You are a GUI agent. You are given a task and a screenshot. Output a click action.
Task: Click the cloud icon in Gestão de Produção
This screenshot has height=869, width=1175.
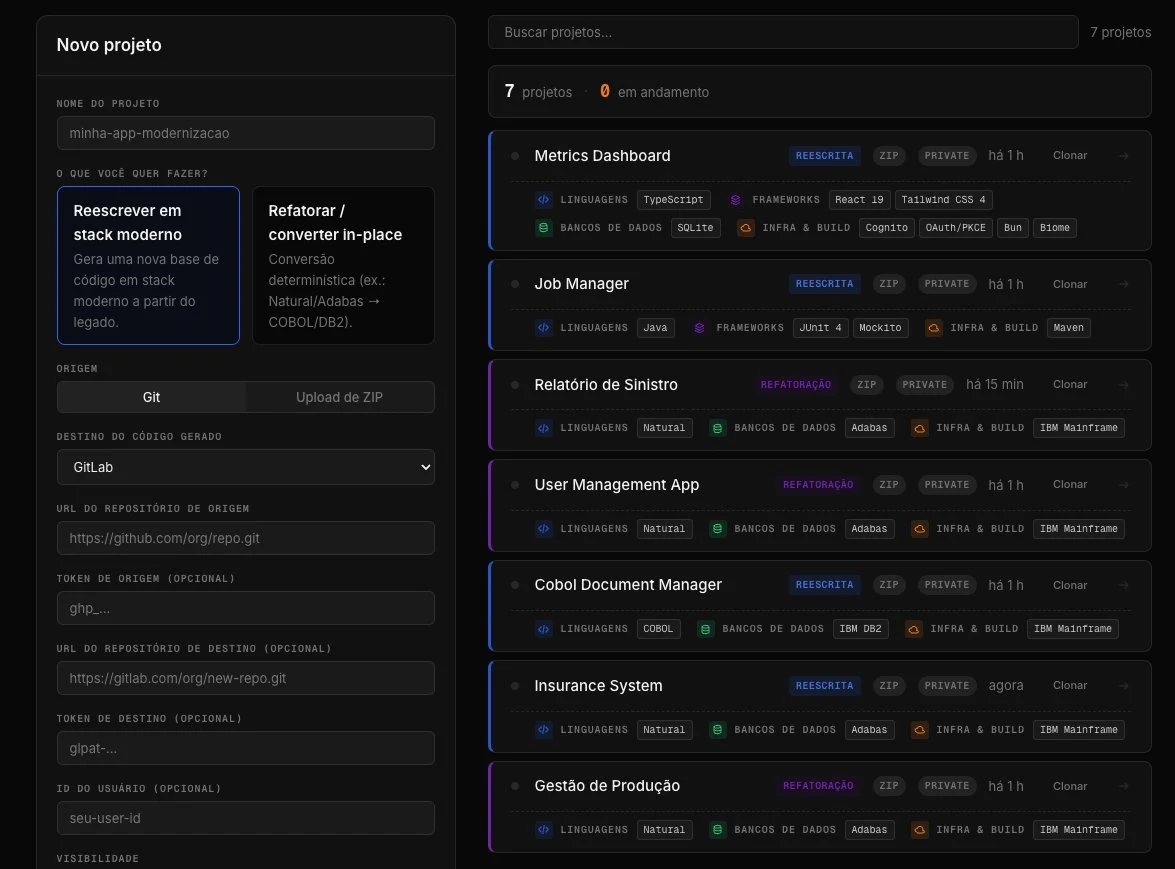(919, 830)
